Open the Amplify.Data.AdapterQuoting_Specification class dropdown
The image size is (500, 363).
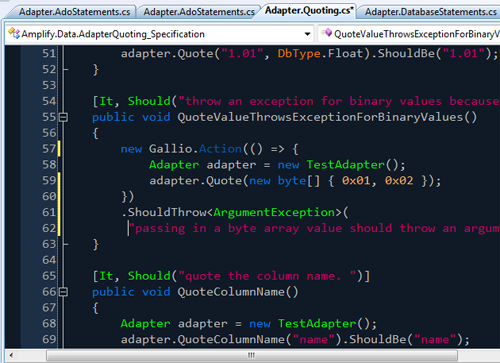pyautogui.click(x=159, y=34)
